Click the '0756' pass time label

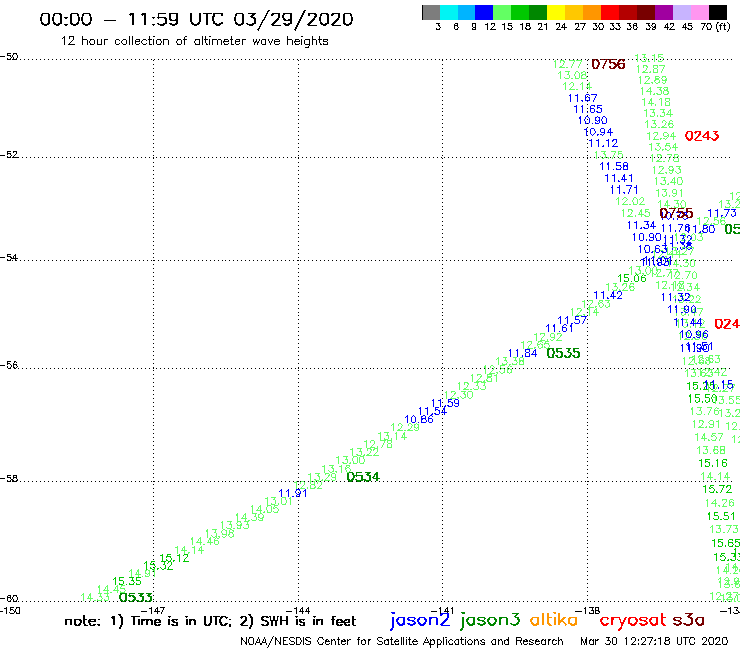(608, 64)
